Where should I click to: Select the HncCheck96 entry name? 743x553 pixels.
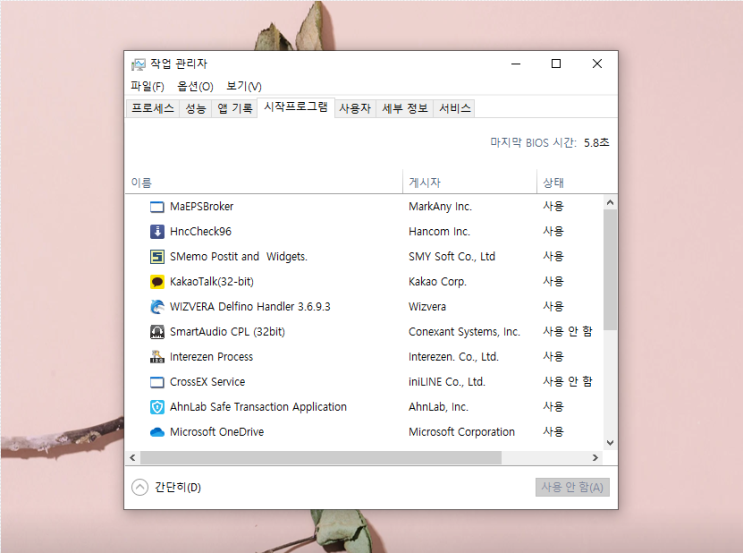201,232
